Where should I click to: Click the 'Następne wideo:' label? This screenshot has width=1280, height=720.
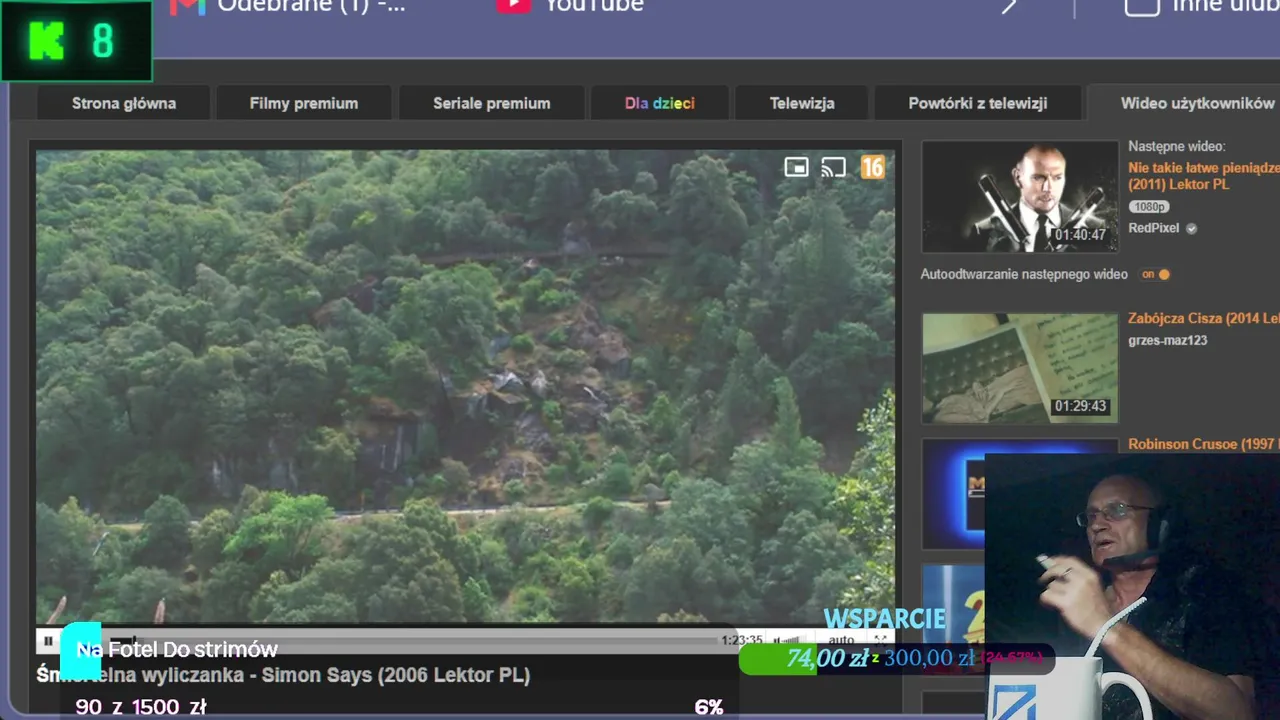(1177, 146)
